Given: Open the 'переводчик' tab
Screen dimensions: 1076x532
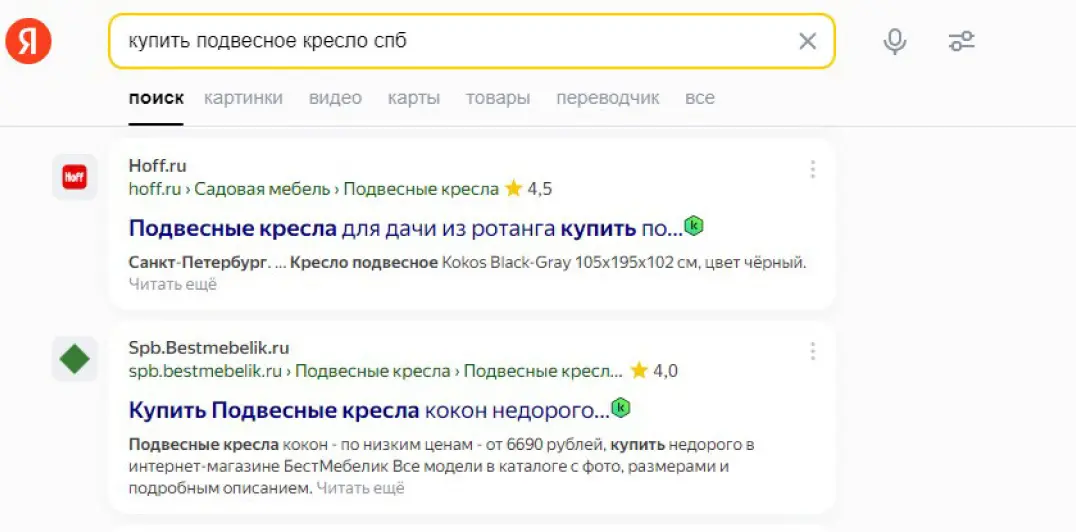Looking at the screenshot, I should tap(608, 98).
